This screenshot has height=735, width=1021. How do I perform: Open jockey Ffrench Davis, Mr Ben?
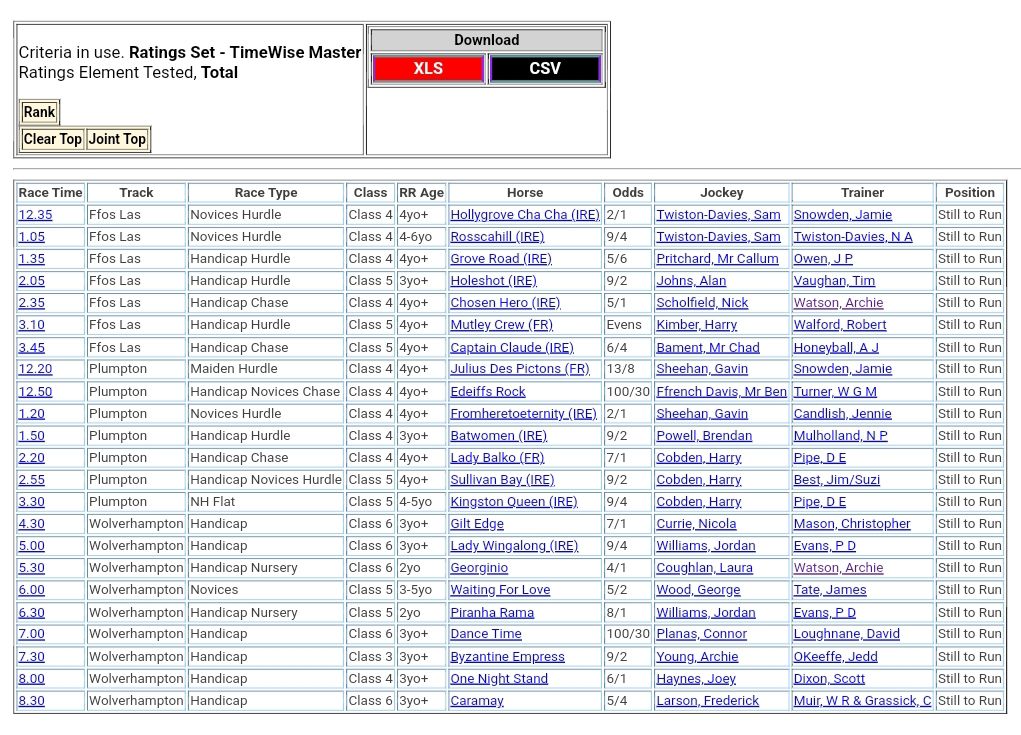tap(721, 392)
